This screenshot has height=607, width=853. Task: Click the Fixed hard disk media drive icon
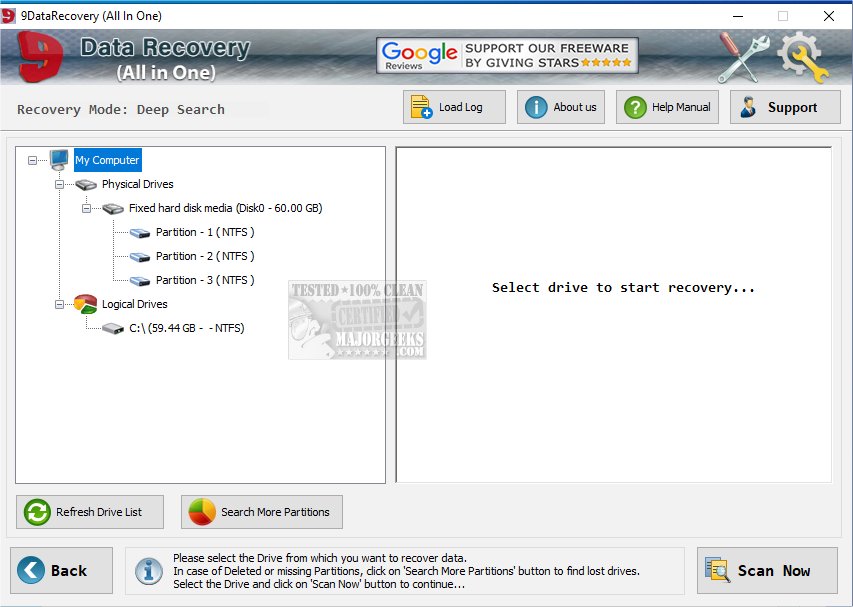(113, 209)
